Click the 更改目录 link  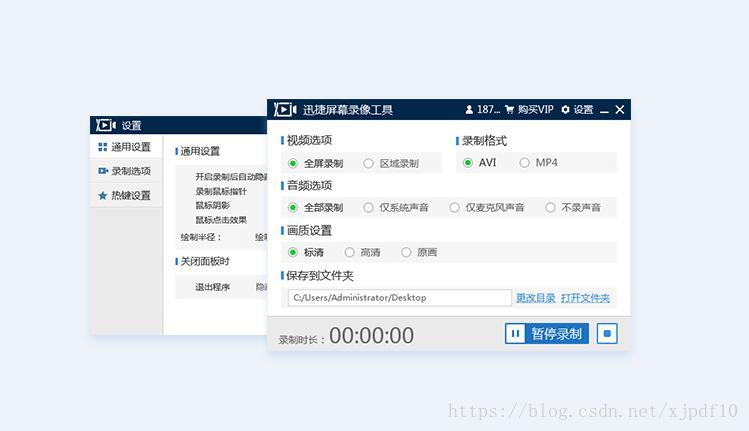[535, 298]
